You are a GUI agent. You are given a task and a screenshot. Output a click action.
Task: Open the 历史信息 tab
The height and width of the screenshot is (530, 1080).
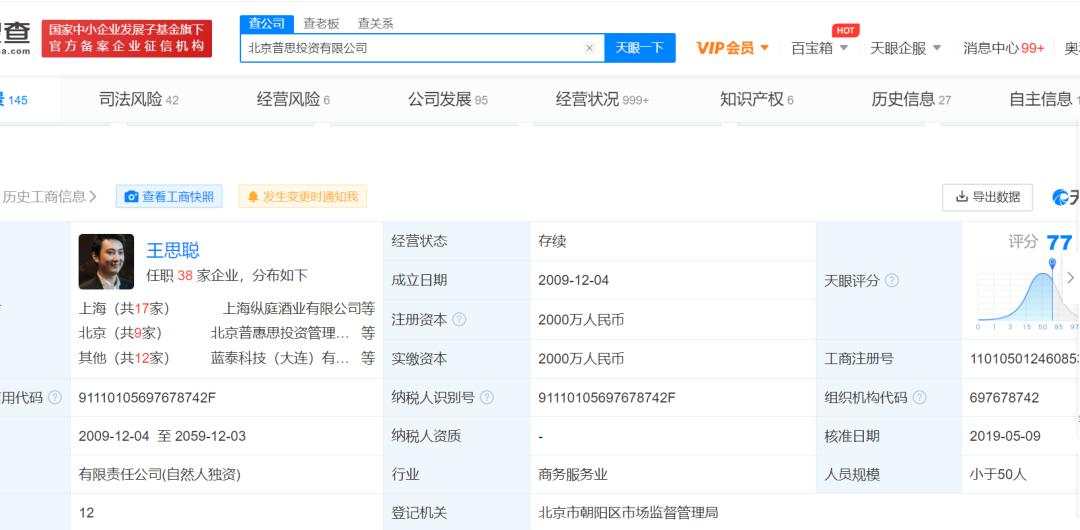911,100
